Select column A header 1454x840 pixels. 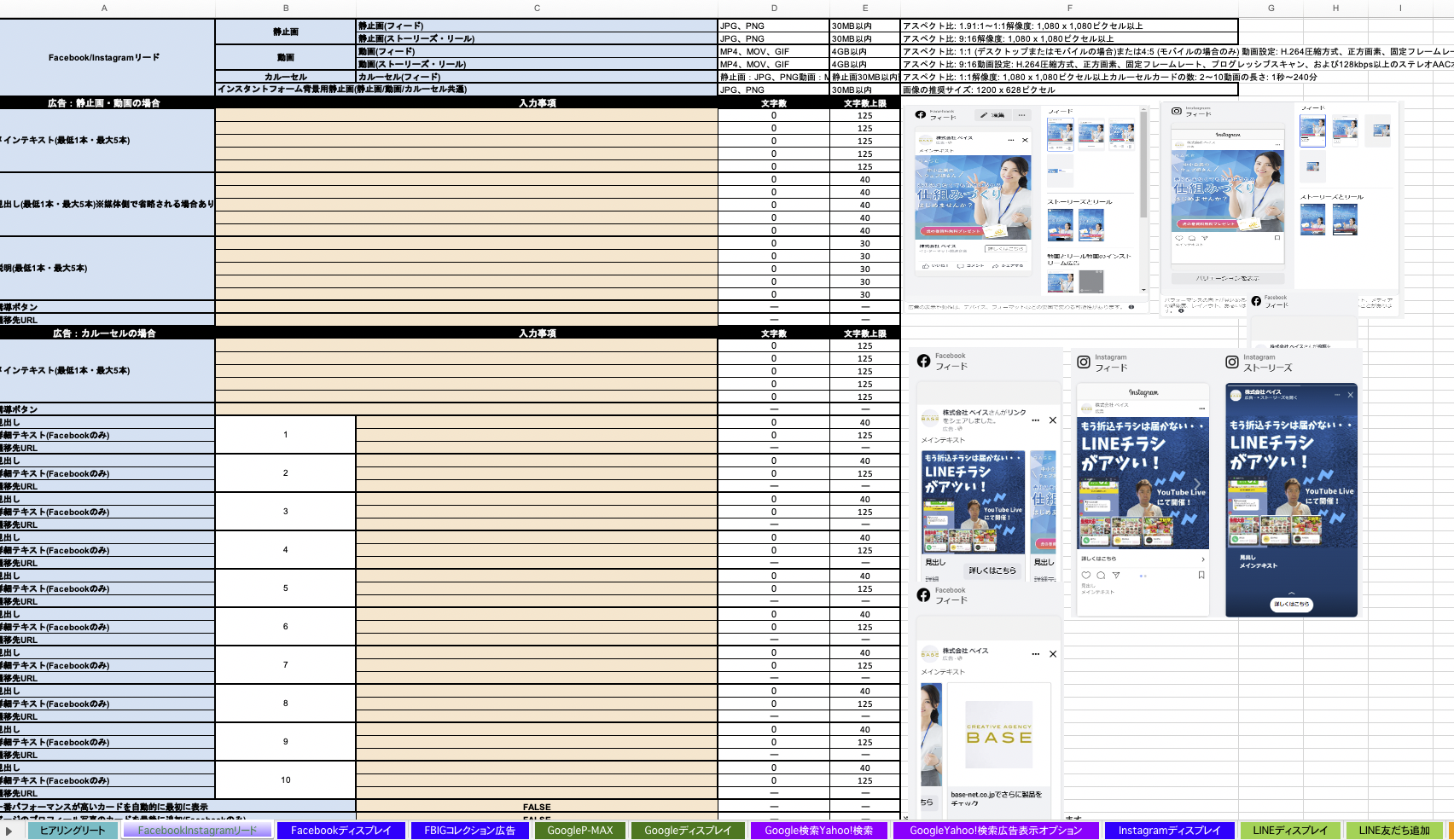(104, 9)
